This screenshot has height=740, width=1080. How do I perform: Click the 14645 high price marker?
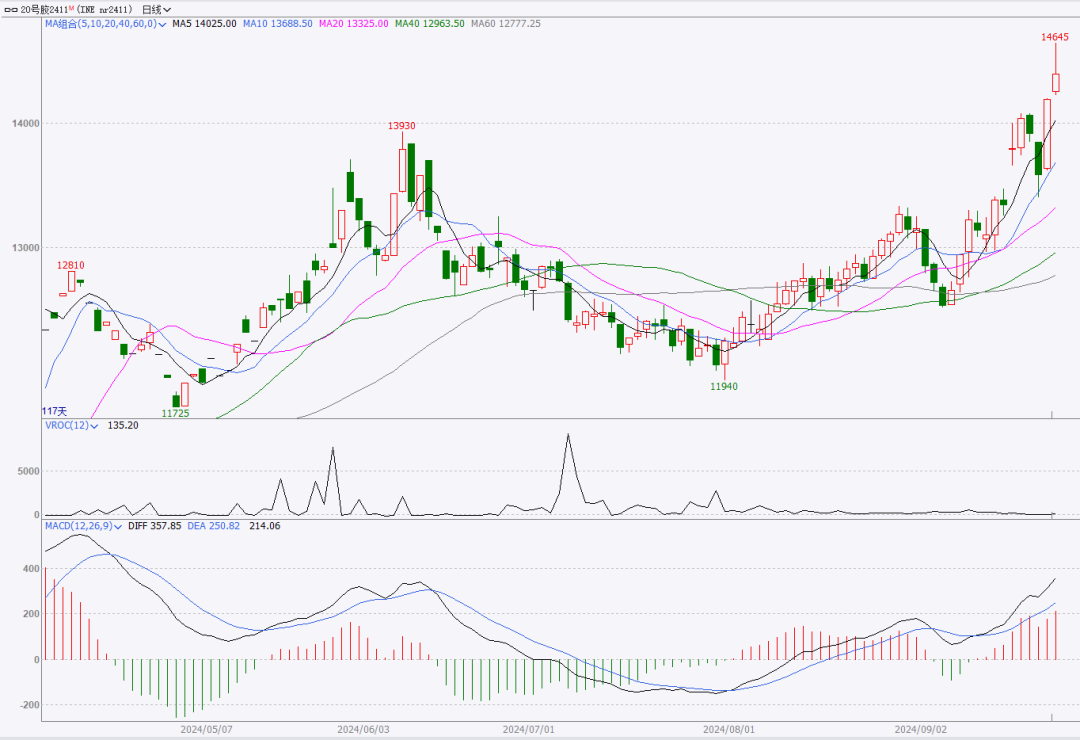click(1054, 37)
